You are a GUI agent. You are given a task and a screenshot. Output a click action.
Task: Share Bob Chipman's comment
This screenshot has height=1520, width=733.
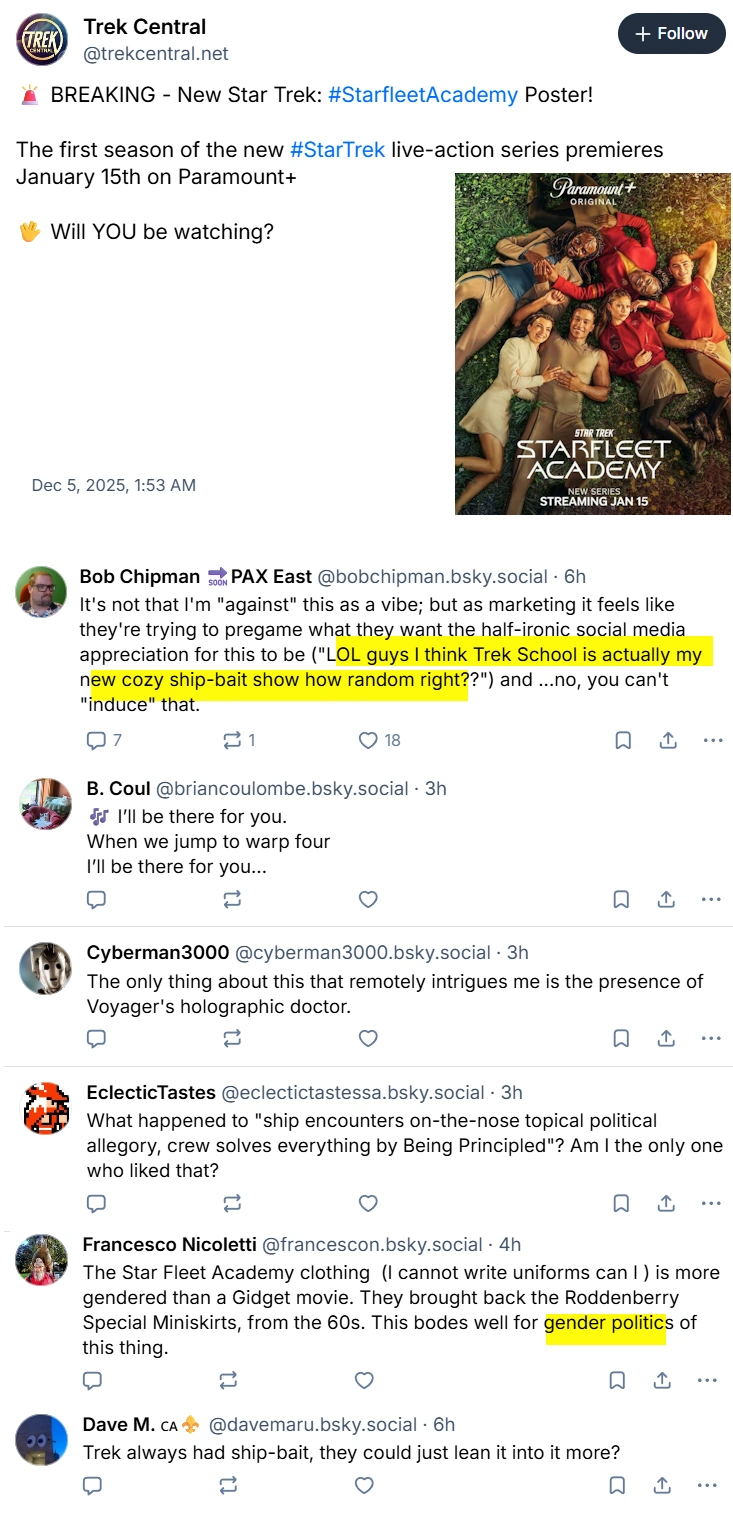click(x=667, y=740)
